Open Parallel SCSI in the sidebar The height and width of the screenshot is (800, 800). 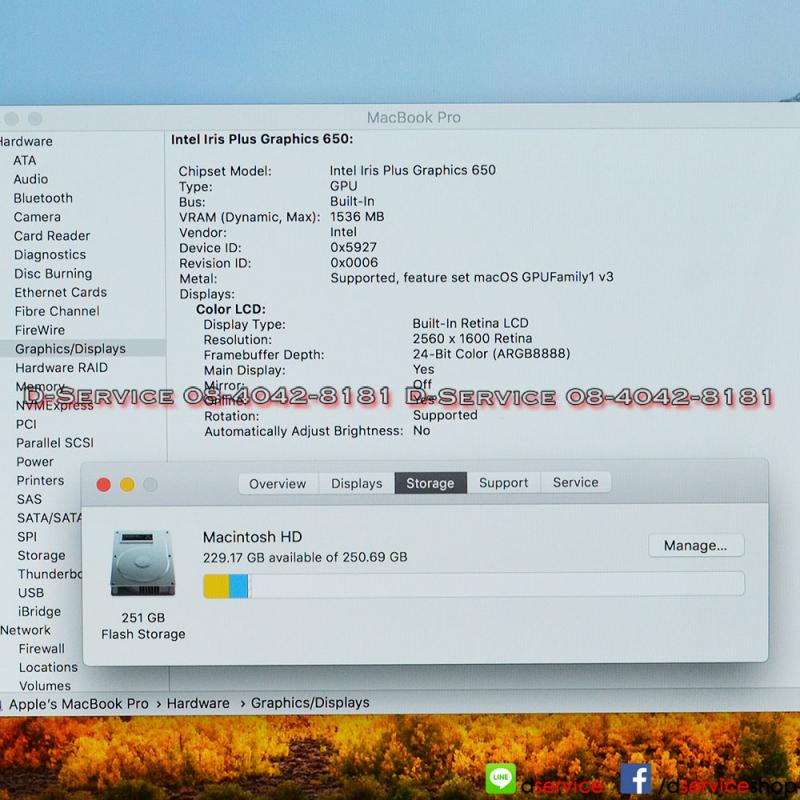coord(55,443)
